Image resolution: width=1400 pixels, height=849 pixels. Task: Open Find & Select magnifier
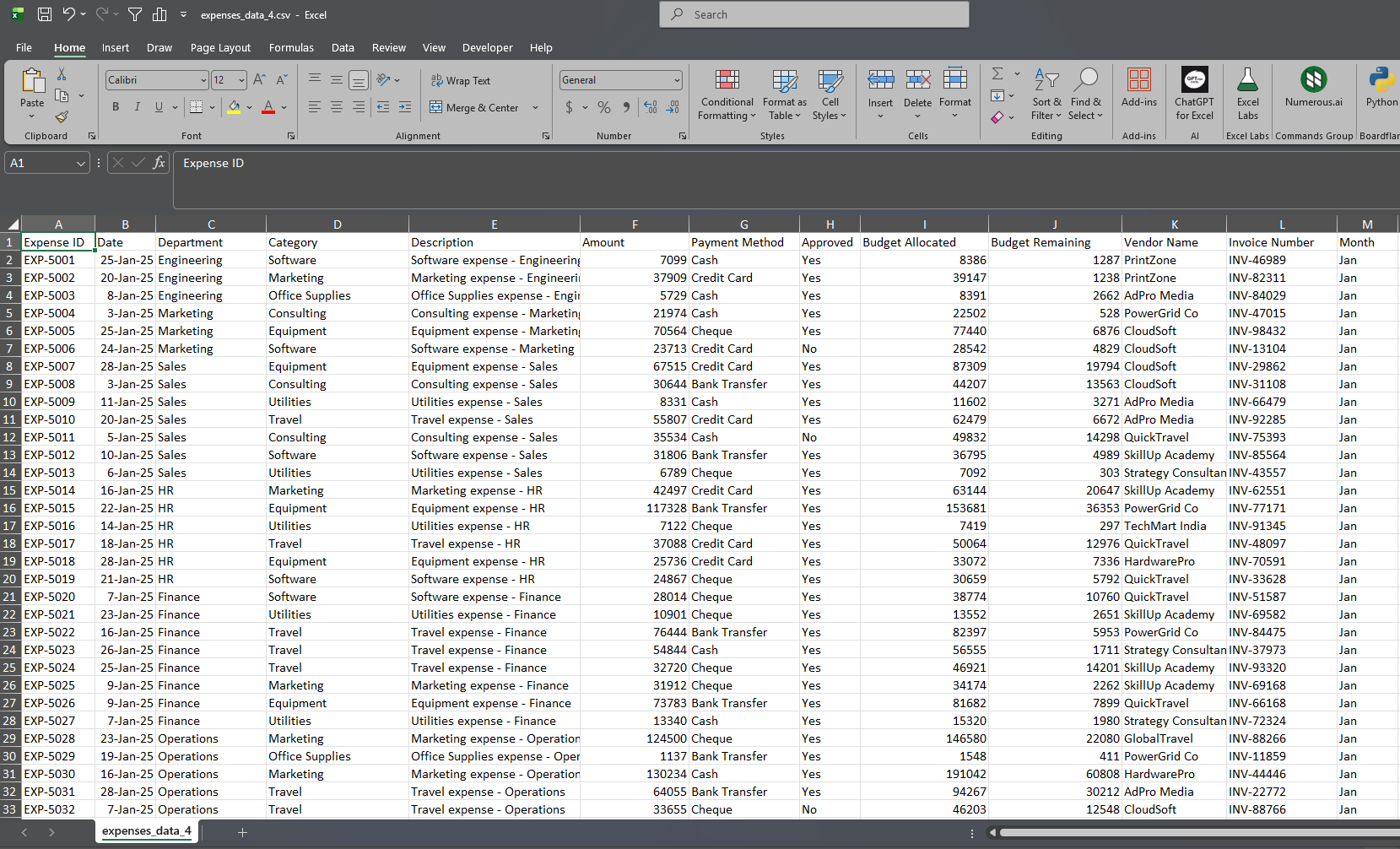(1085, 95)
